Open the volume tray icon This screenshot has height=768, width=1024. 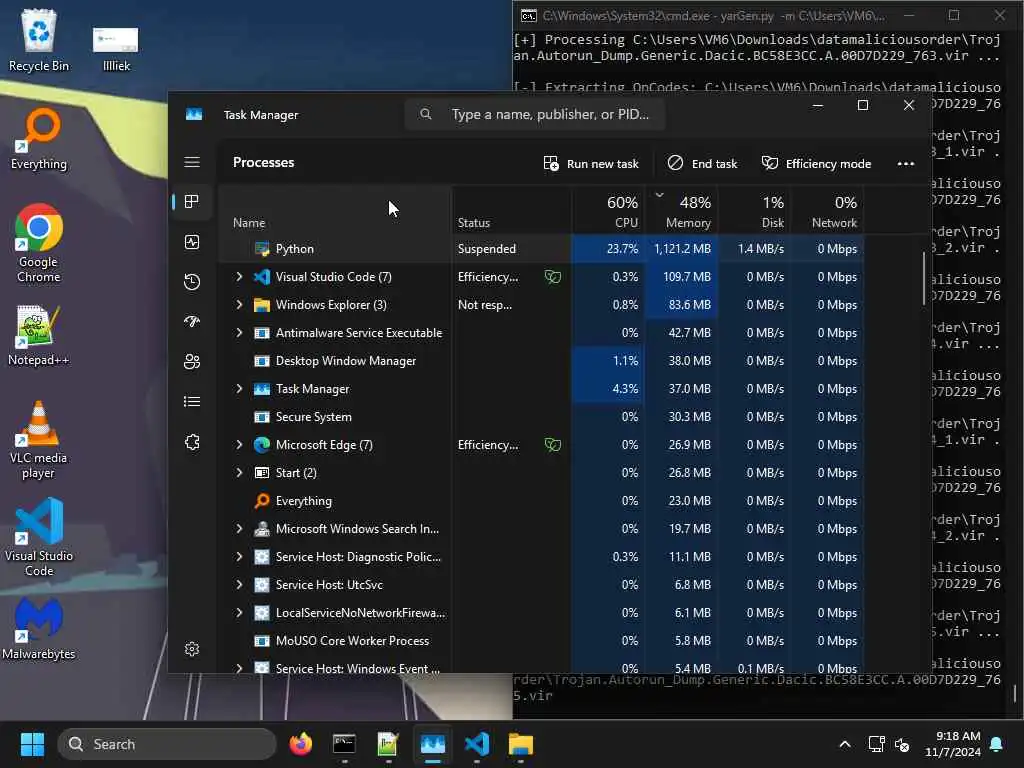[x=902, y=744]
